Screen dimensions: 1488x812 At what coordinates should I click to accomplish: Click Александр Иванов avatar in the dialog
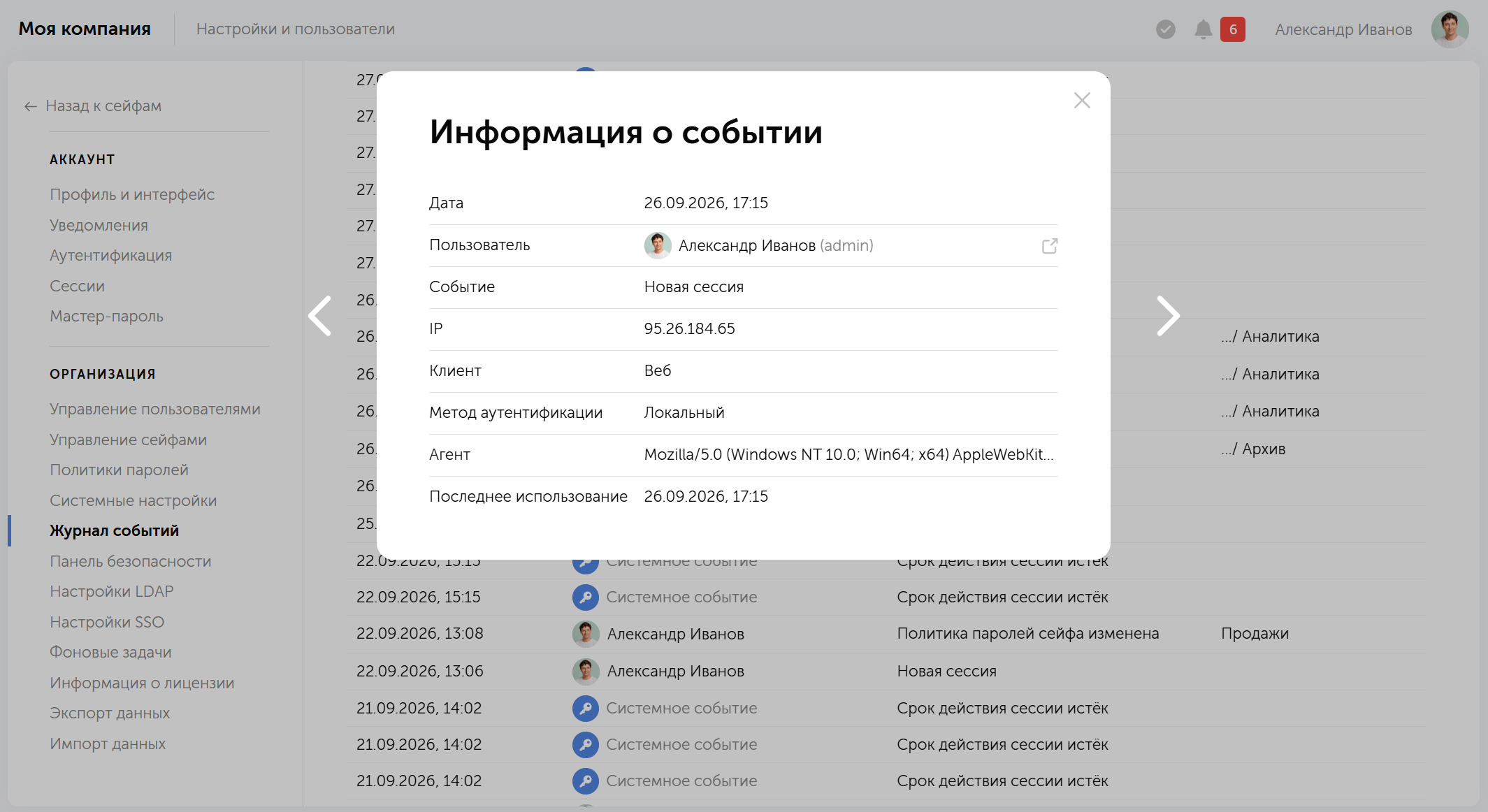tap(658, 246)
